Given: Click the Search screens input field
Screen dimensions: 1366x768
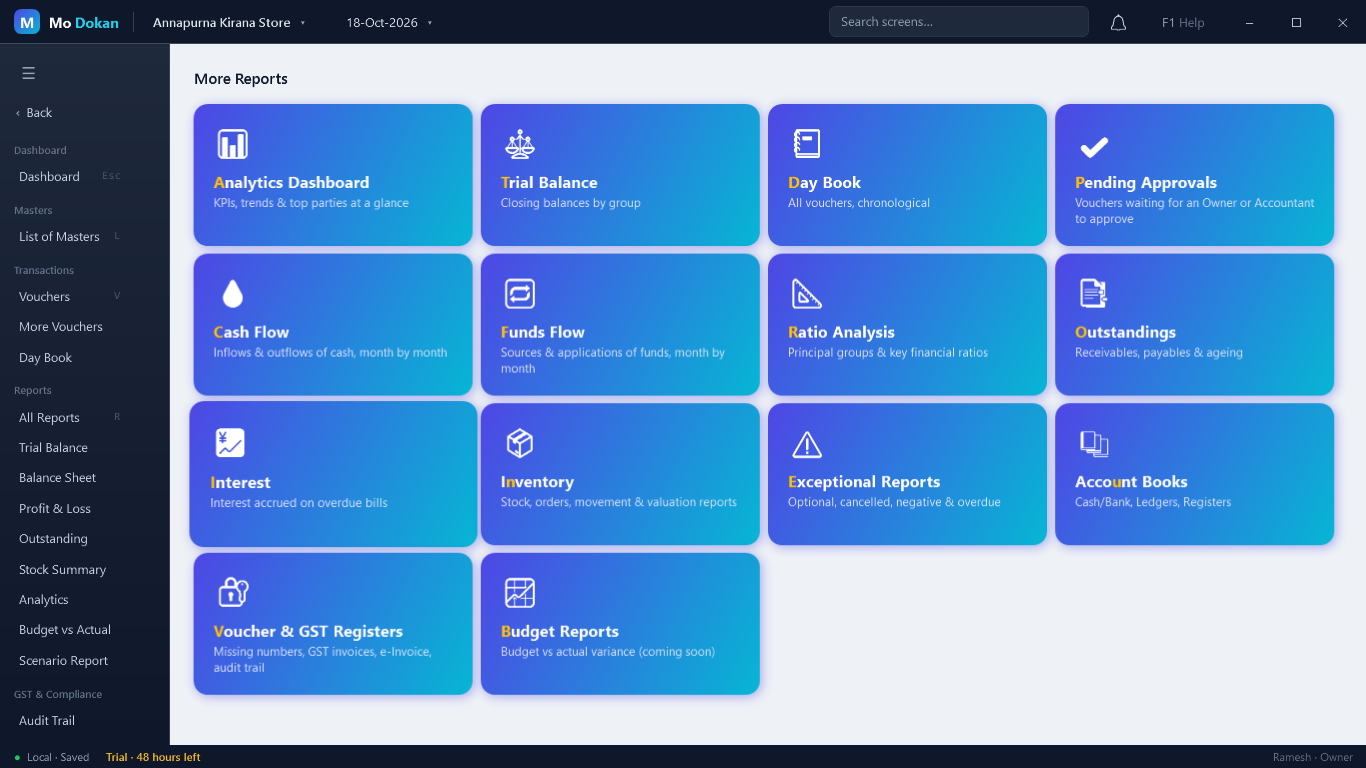Looking at the screenshot, I should (958, 22).
